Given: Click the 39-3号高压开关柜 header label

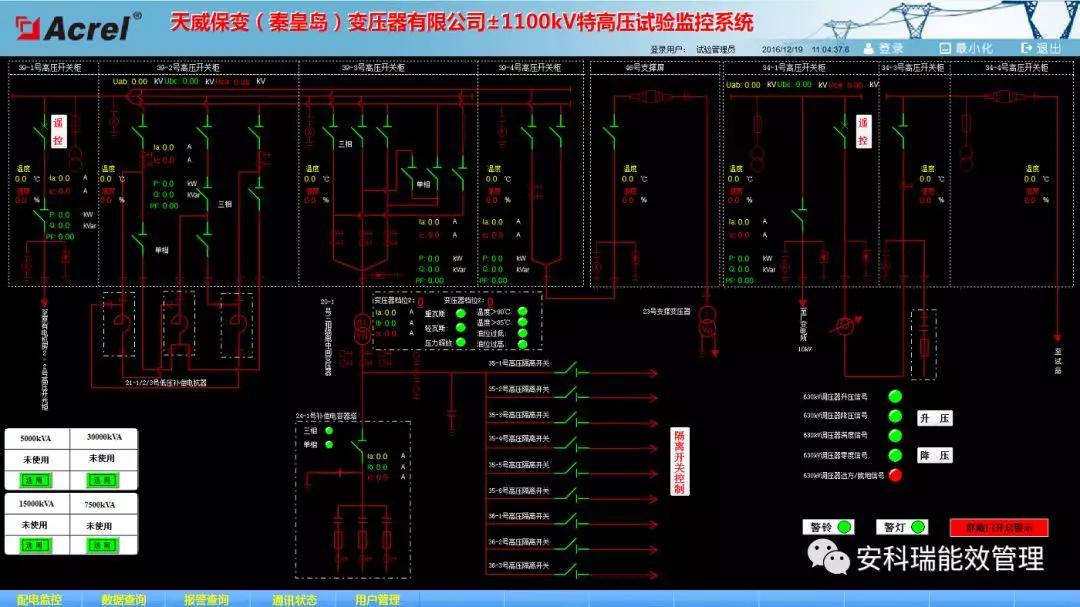Looking at the screenshot, I should pos(373,68).
